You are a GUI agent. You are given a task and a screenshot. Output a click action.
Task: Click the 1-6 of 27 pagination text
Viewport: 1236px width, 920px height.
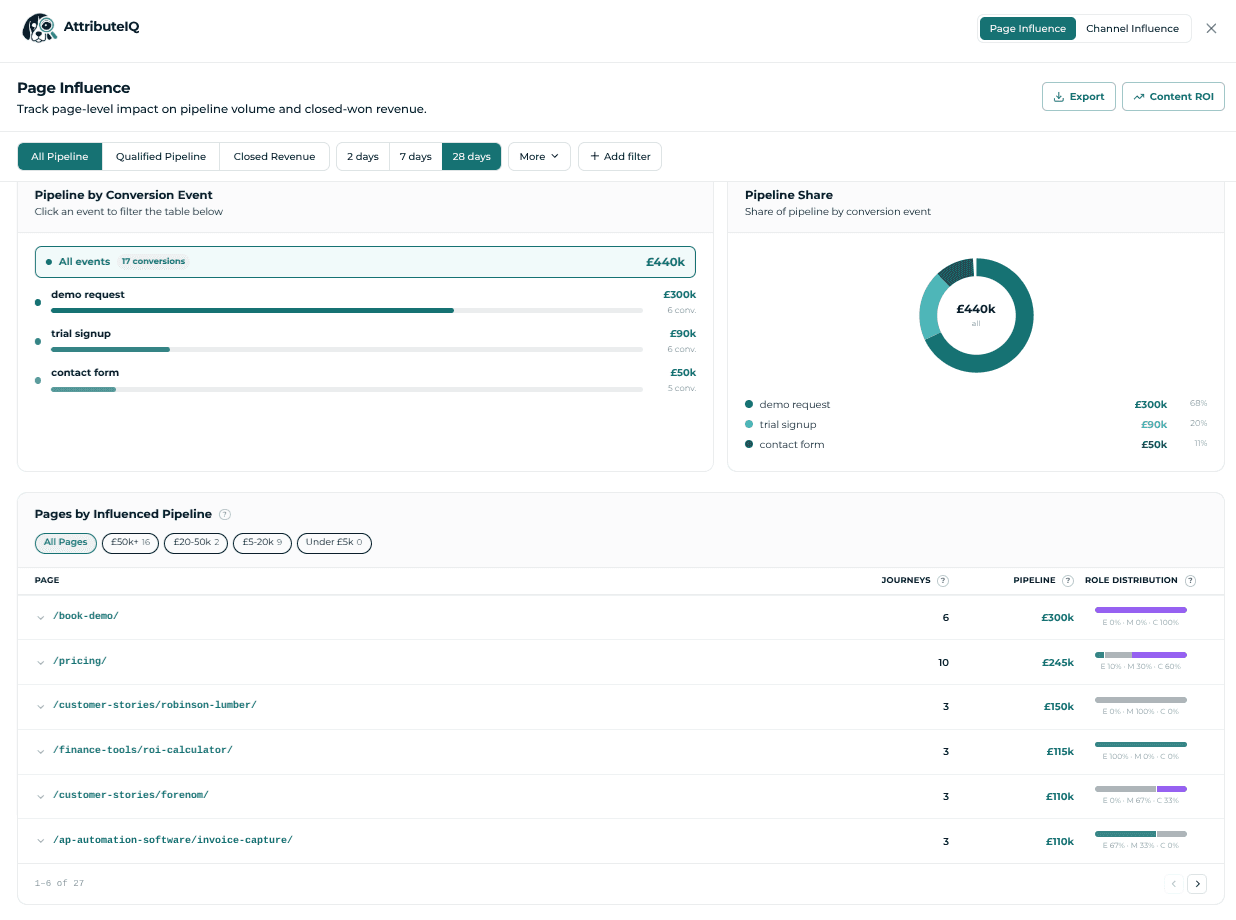click(x=59, y=883)
